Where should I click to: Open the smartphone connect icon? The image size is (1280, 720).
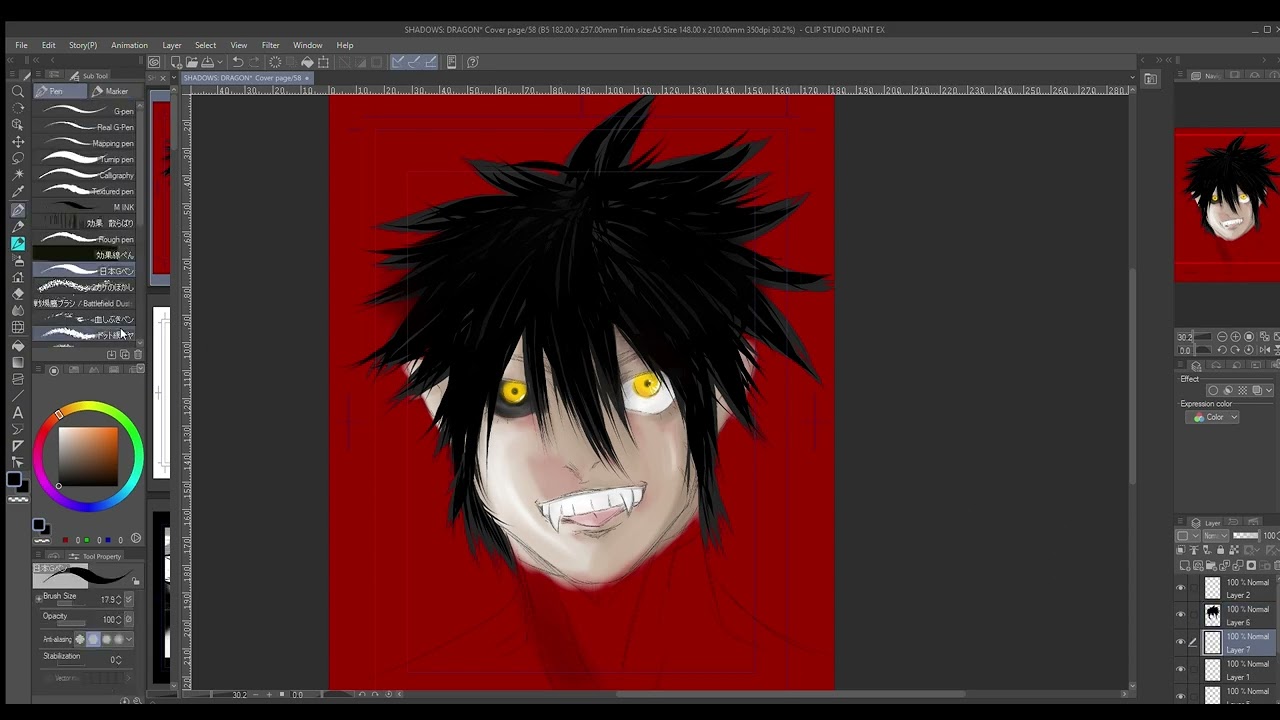pyautogui.click(x=451, y=62)
